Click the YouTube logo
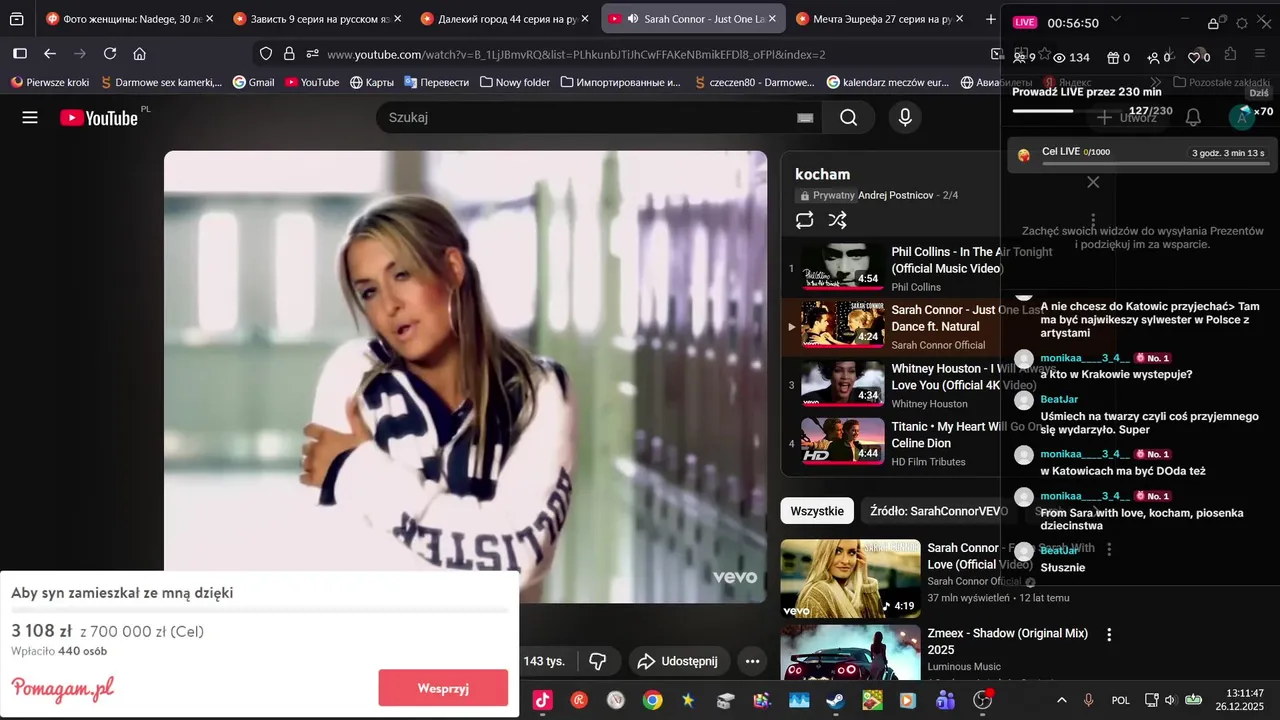Image resolution: width=1280 pixels, height=720 pixels. click(99, 118)
